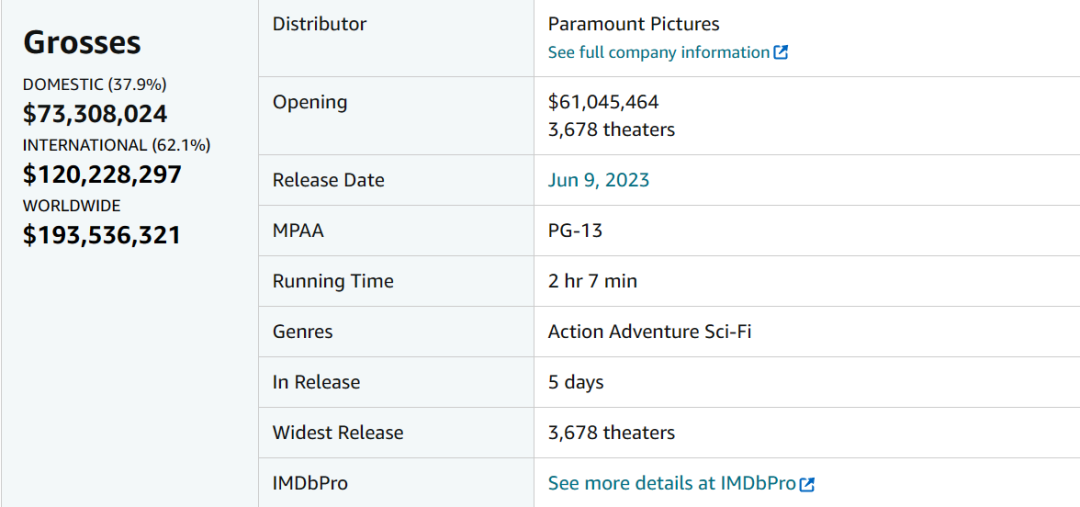1080x507 pixels.
Task: Click the PG-13 MPAA rating value
Action: 575,231
